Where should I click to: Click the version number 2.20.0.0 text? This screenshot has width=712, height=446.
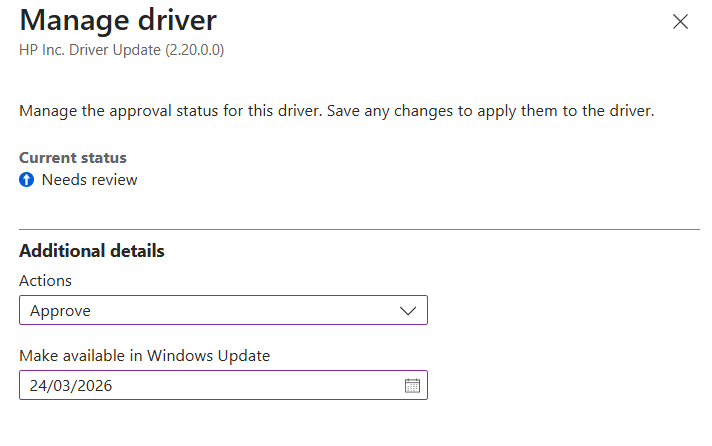click(x=194, y=48)
